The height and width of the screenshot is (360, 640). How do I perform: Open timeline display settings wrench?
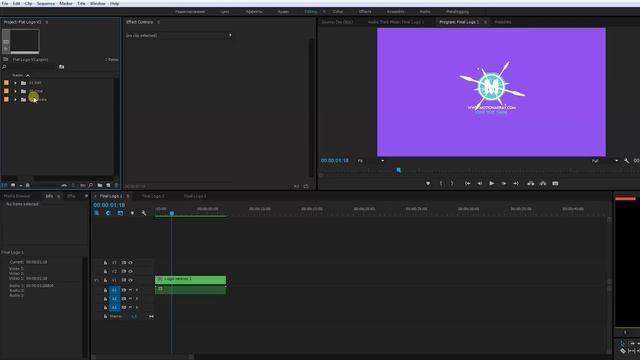pyautogui.click(x=144, y=213)
